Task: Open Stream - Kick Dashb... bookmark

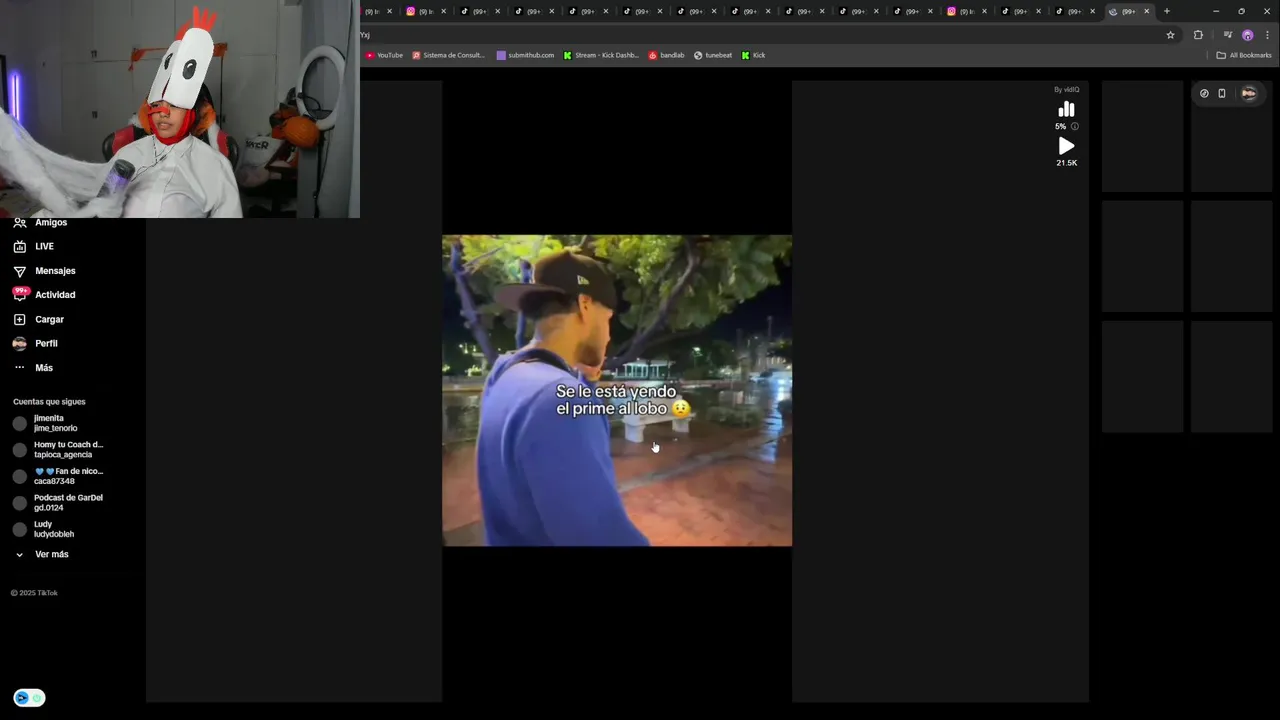Action: pos(600,55)
